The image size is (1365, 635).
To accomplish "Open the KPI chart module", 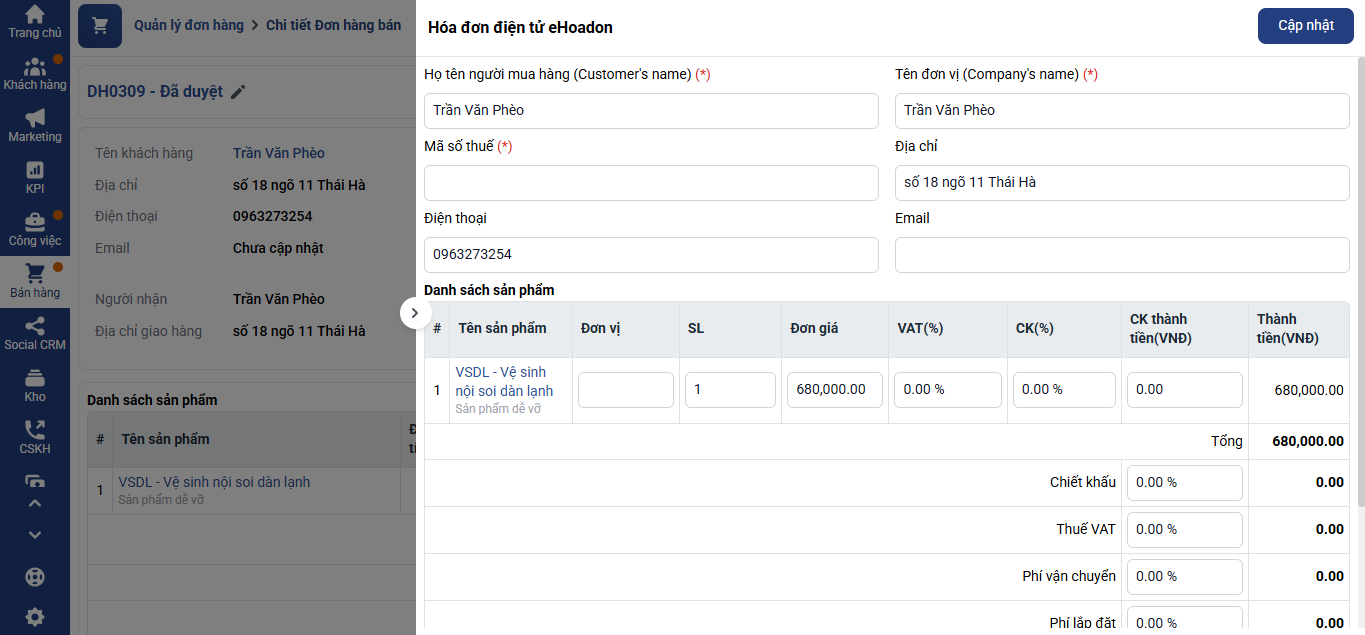I will [x=35, y=177].
